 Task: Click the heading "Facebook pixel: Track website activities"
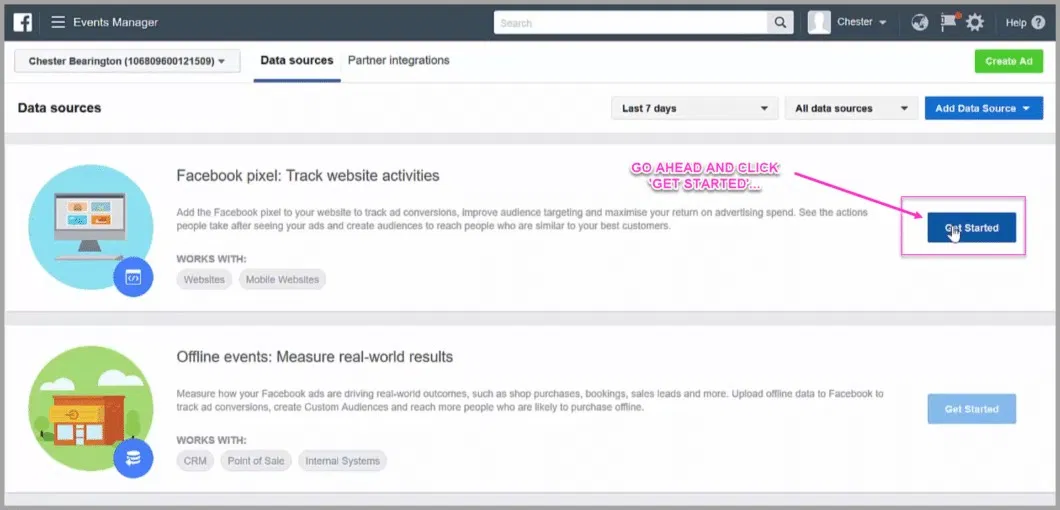click(308, 176)
